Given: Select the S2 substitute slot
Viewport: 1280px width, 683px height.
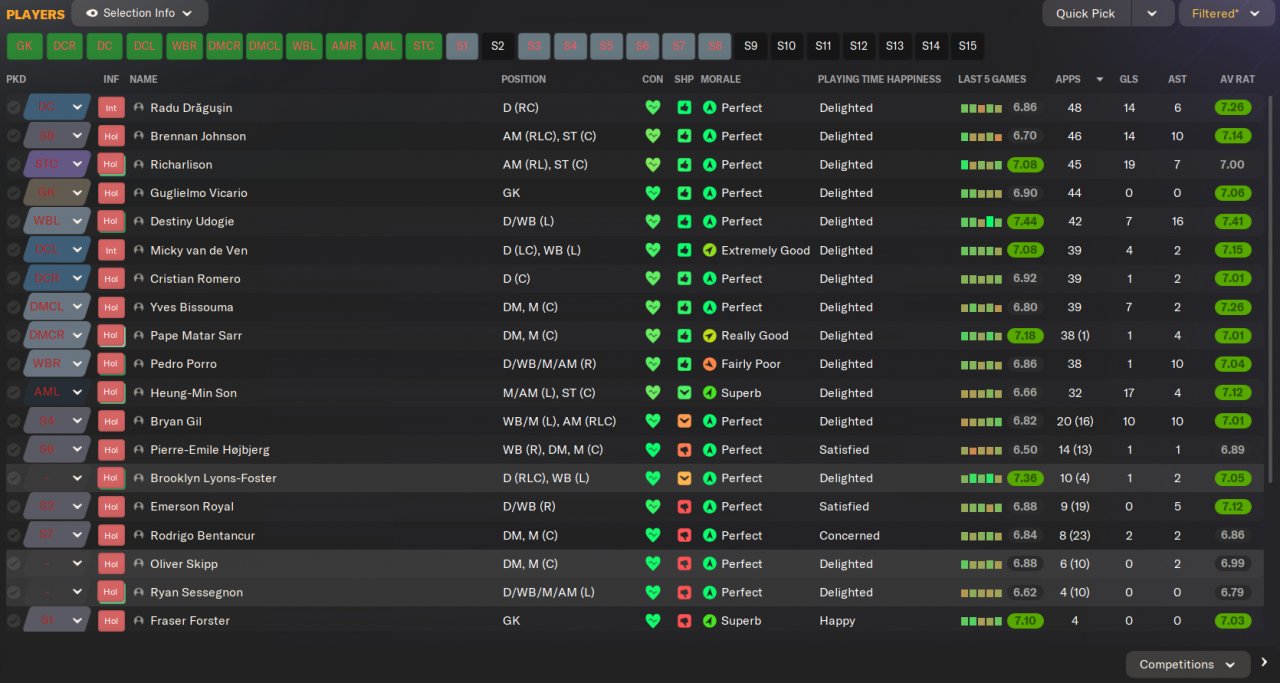Looking at the screenshot, I should [x=498, y=46].
